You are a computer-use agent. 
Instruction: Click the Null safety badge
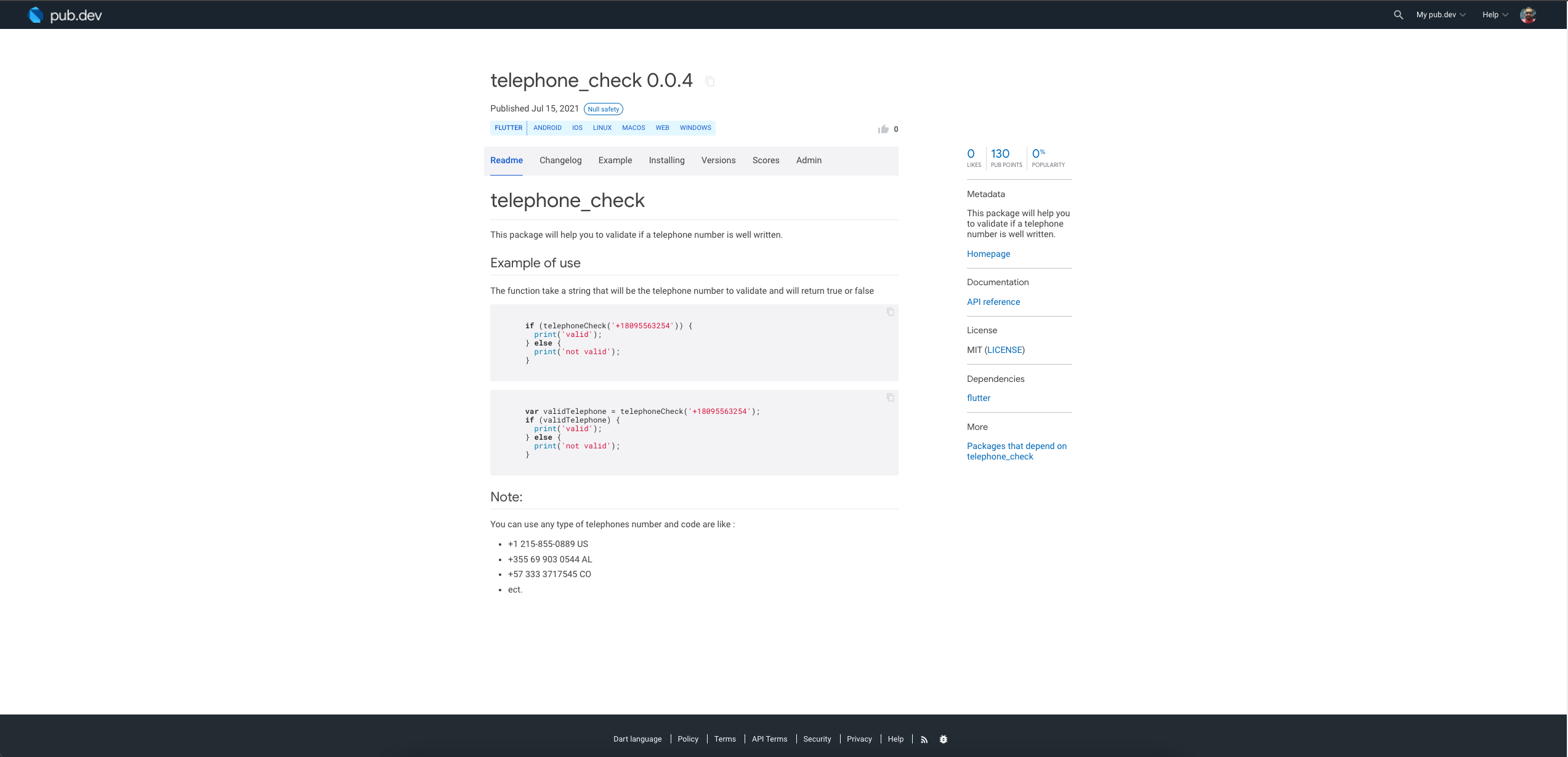coord(603,109)
